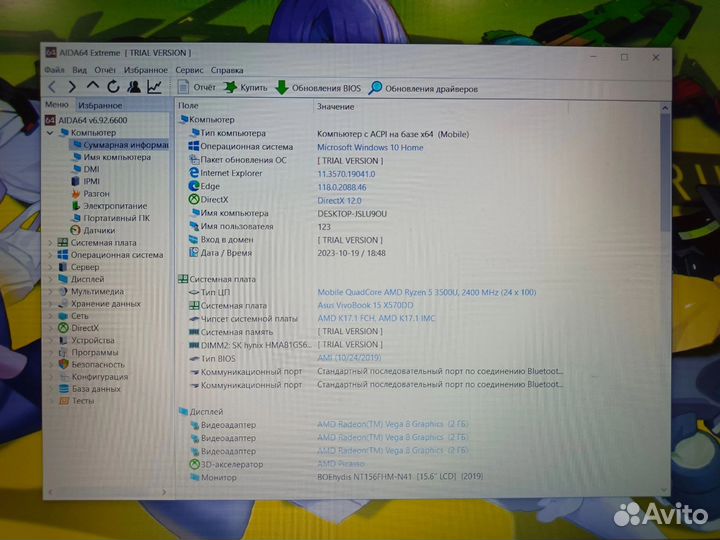
Task: Collapse the Компьютер tree node
Action: [50, 133]
